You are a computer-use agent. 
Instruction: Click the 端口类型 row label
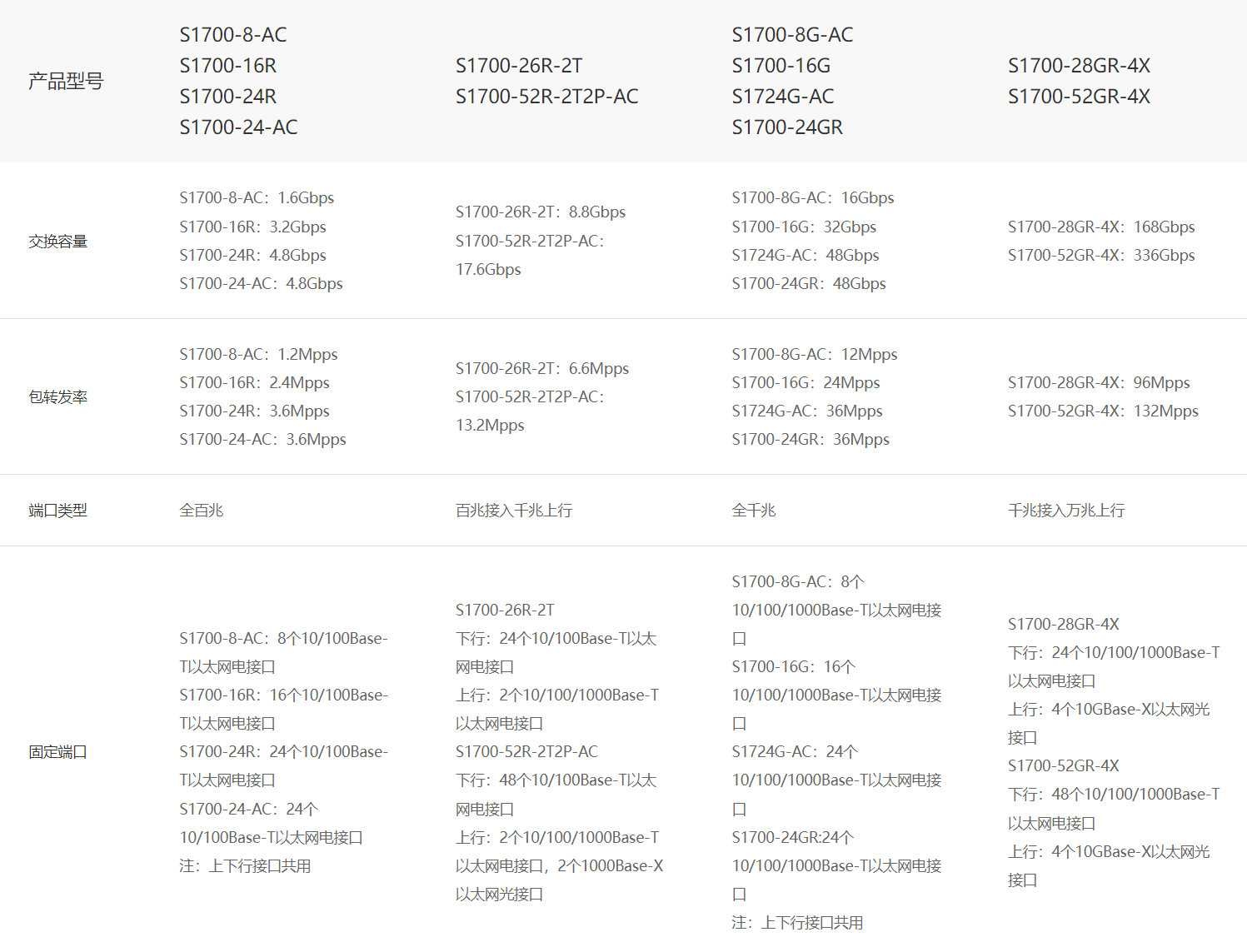[x=57, y=511]
